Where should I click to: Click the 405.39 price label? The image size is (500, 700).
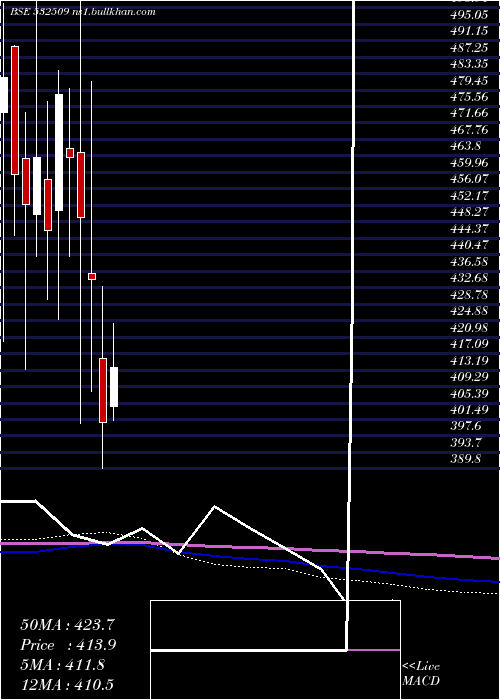(x=469, y=393)
